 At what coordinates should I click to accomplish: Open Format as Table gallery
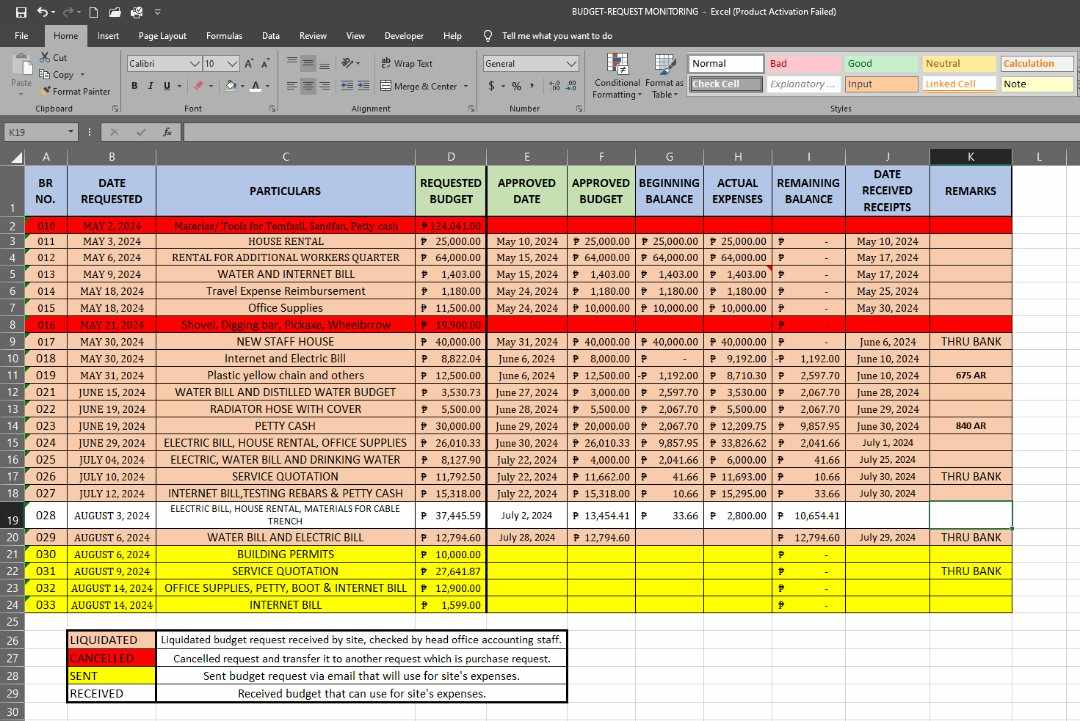pyautogui.click(x=664, y=76)
